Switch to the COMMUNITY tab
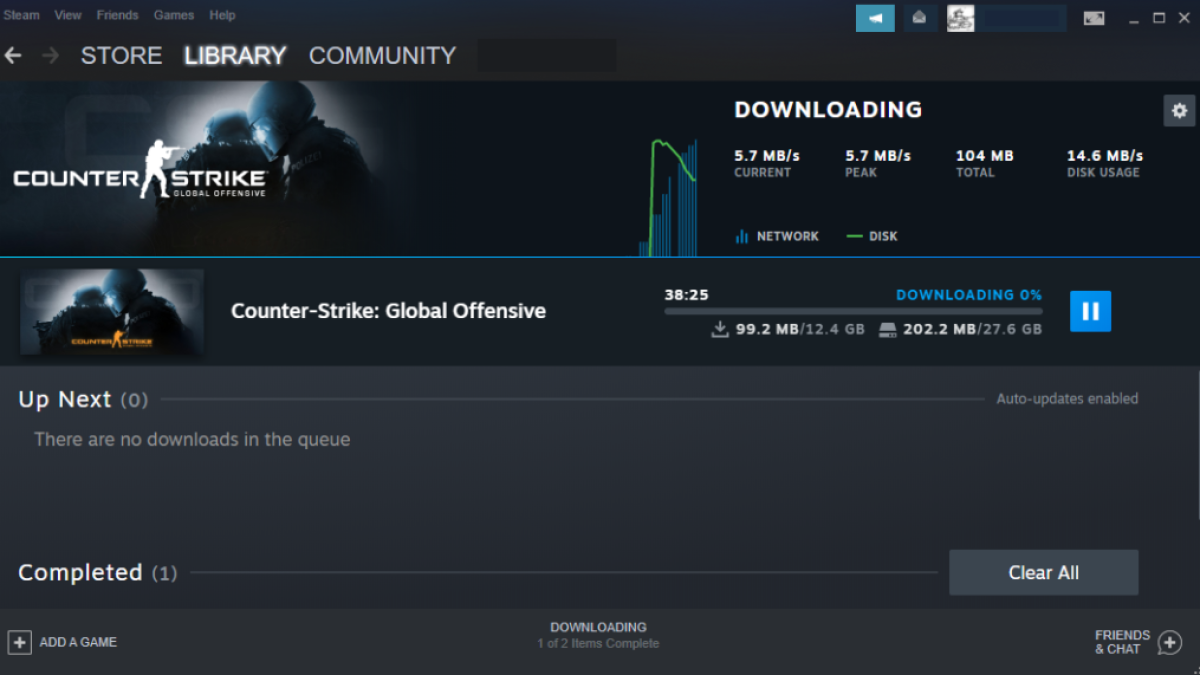Viewport: 1200px width, 675px height. click(382, 56)
